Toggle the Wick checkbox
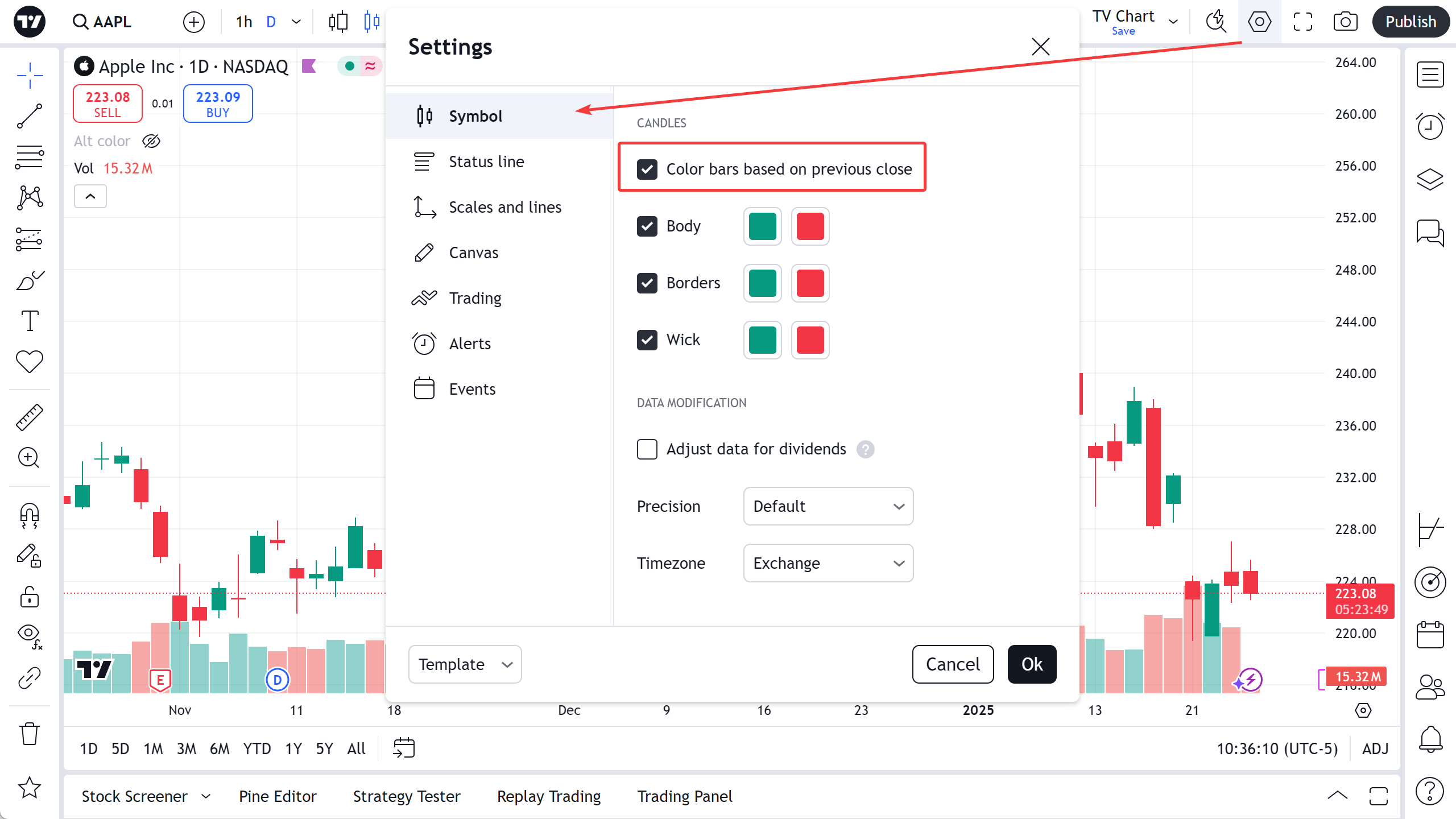This screenshot has height=819, width=1456. [x=647, y=340]
